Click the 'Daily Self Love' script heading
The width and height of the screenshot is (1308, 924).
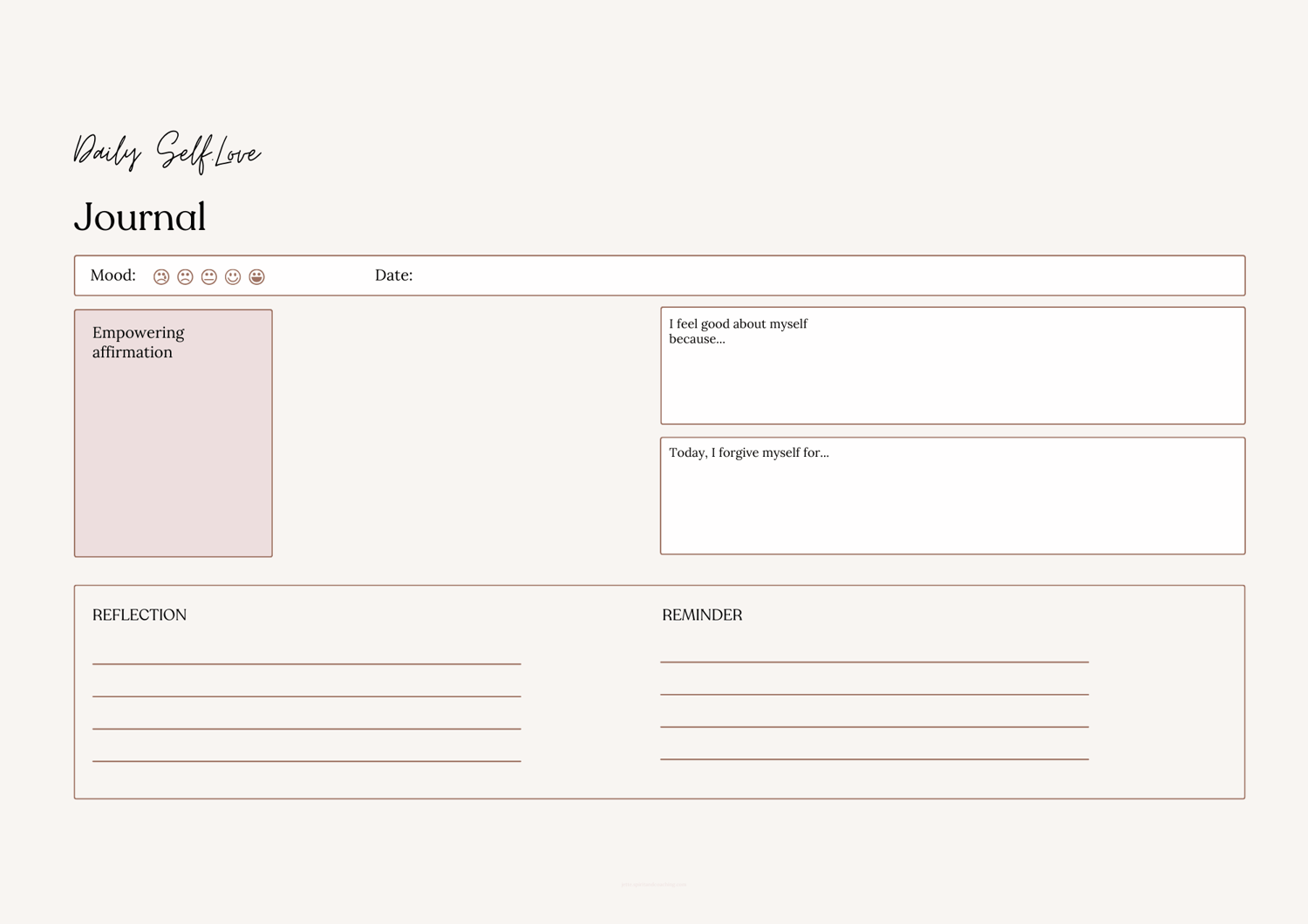point(167,153)
